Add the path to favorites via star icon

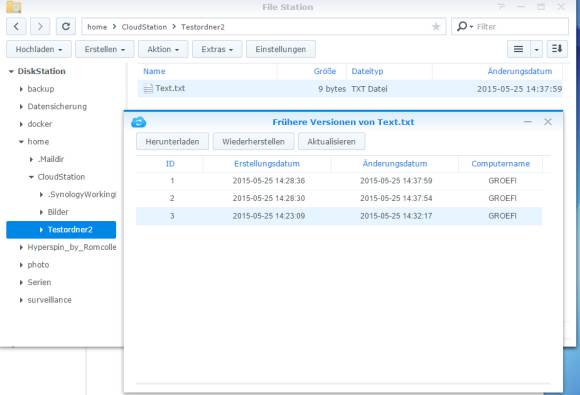[436, 27]
